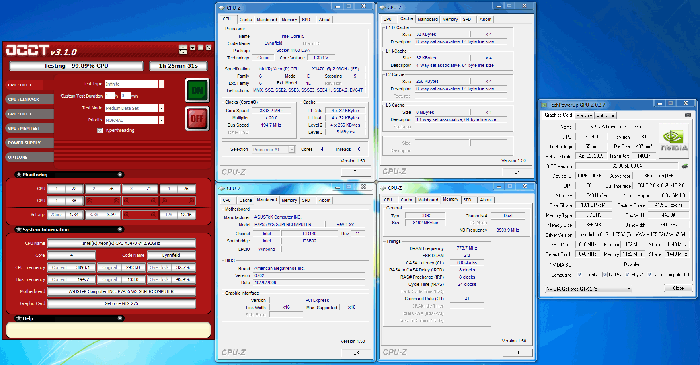Click the BIOS Version field in GPU-Z

627,166
